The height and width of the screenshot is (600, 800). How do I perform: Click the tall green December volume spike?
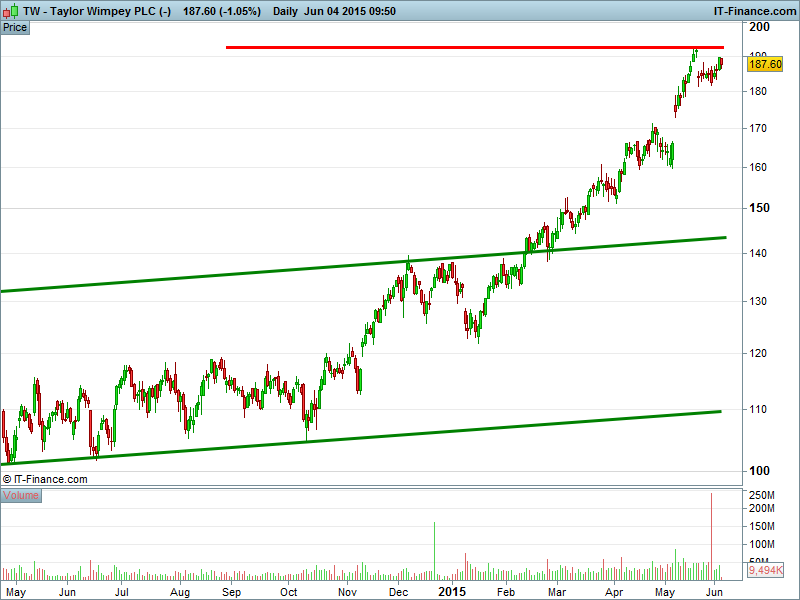[x=435, y=551]
